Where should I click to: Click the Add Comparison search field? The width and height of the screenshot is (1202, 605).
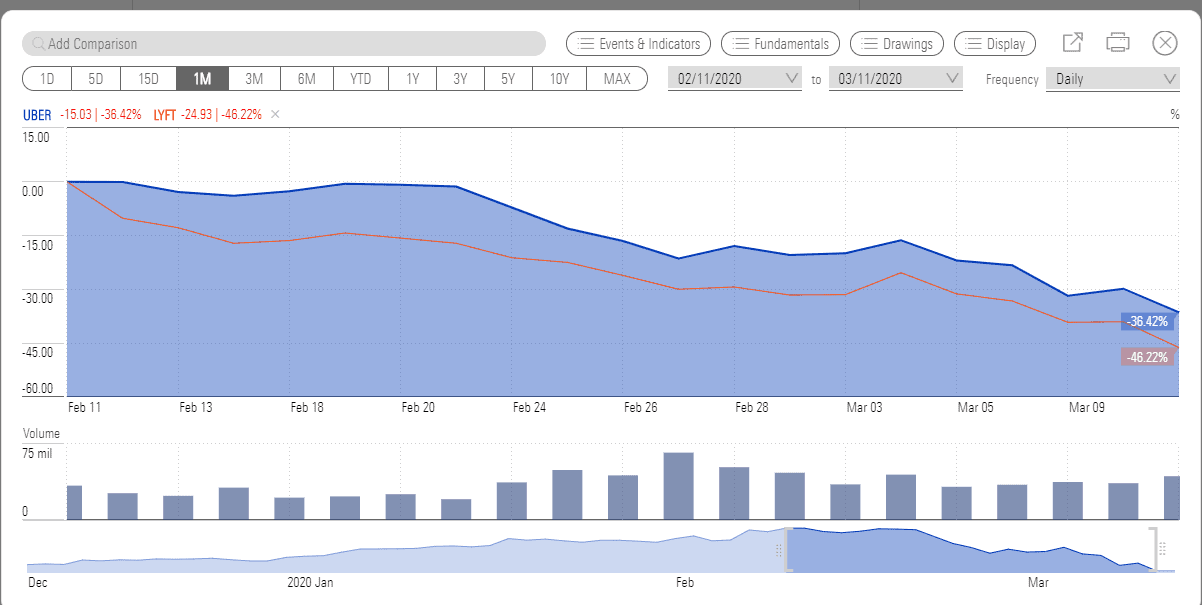pos(284,44)
